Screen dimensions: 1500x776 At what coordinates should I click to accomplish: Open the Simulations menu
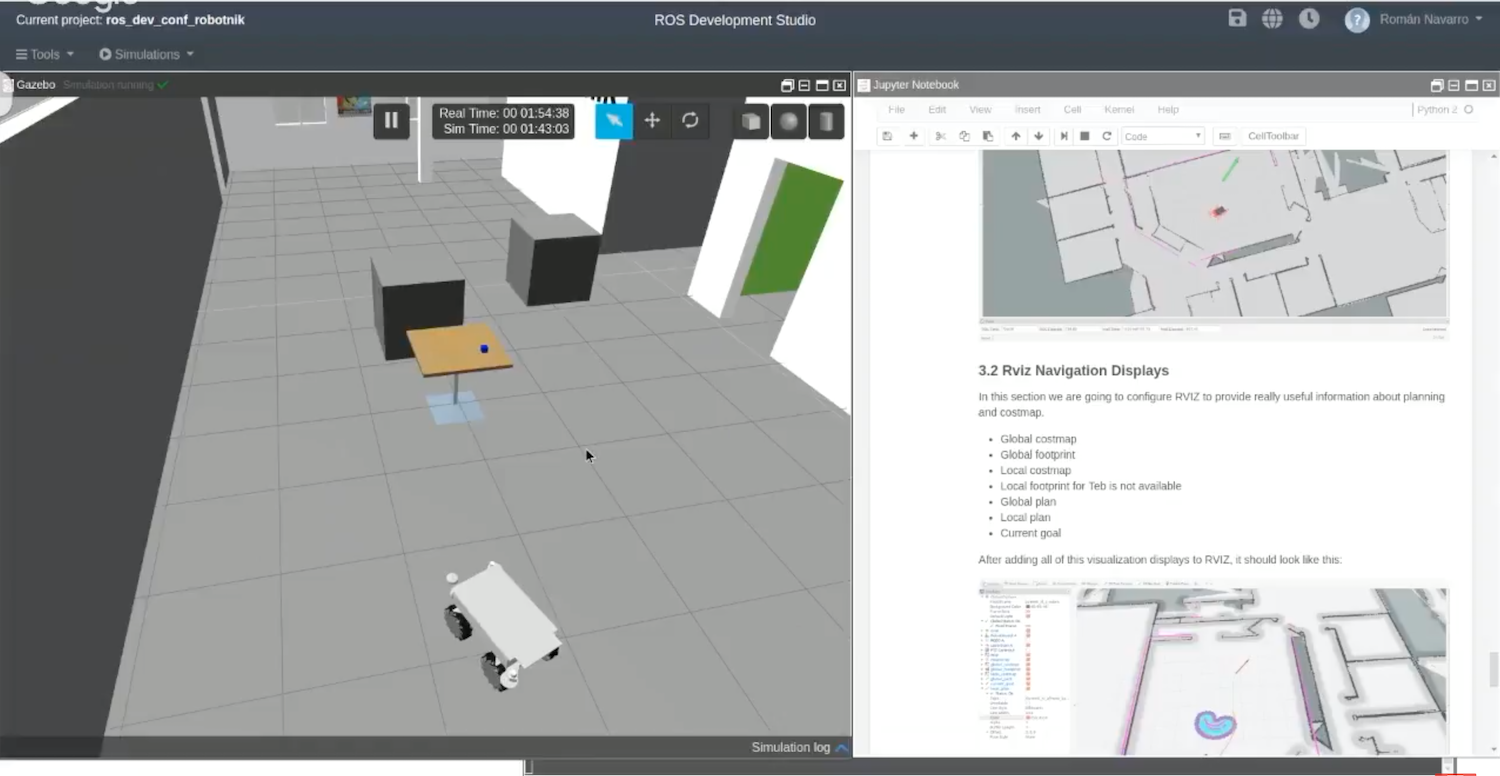(147, 54)
